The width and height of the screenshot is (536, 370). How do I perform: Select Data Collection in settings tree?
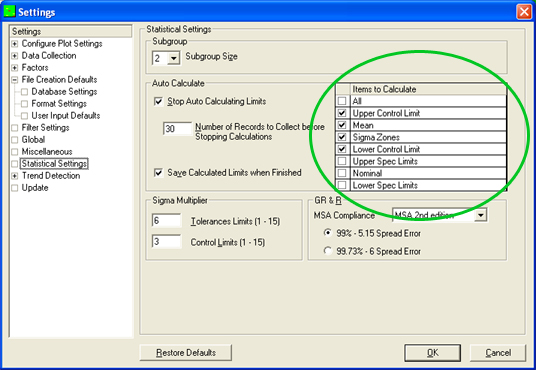pos(49,56)
